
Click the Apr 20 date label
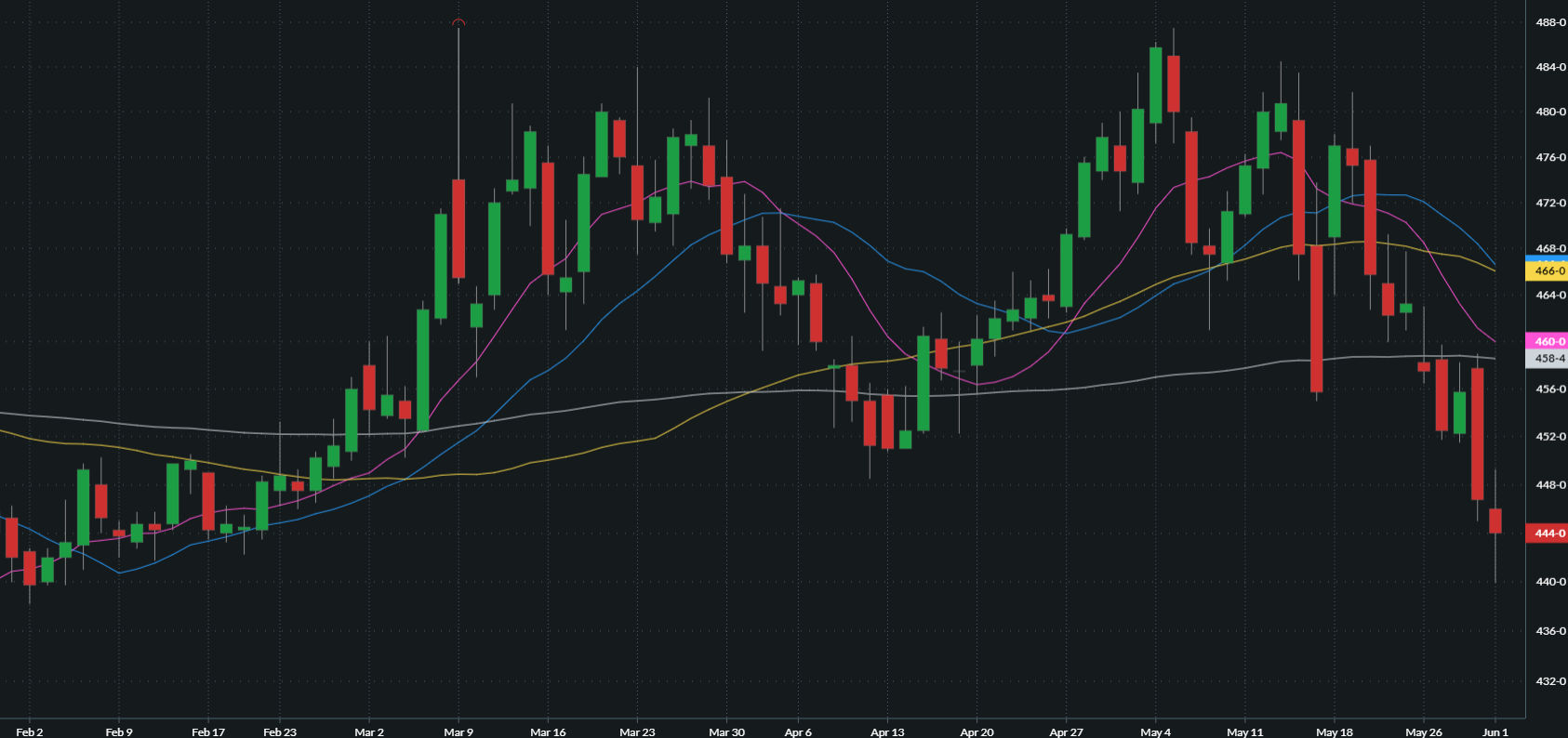pos(977,731)
